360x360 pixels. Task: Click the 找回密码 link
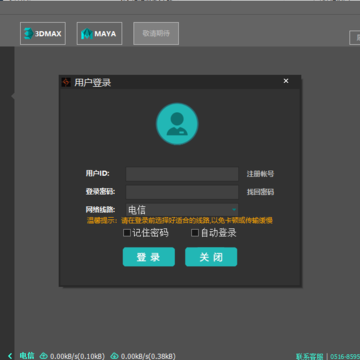click(260, 192)
